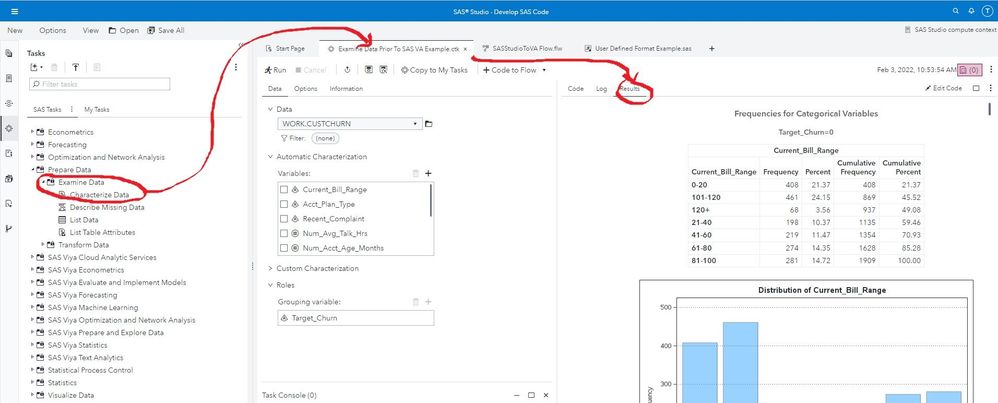Viewport: 998px width, 403px height.
Task: Click the first layout icon after upload
Action: (369, 70)
